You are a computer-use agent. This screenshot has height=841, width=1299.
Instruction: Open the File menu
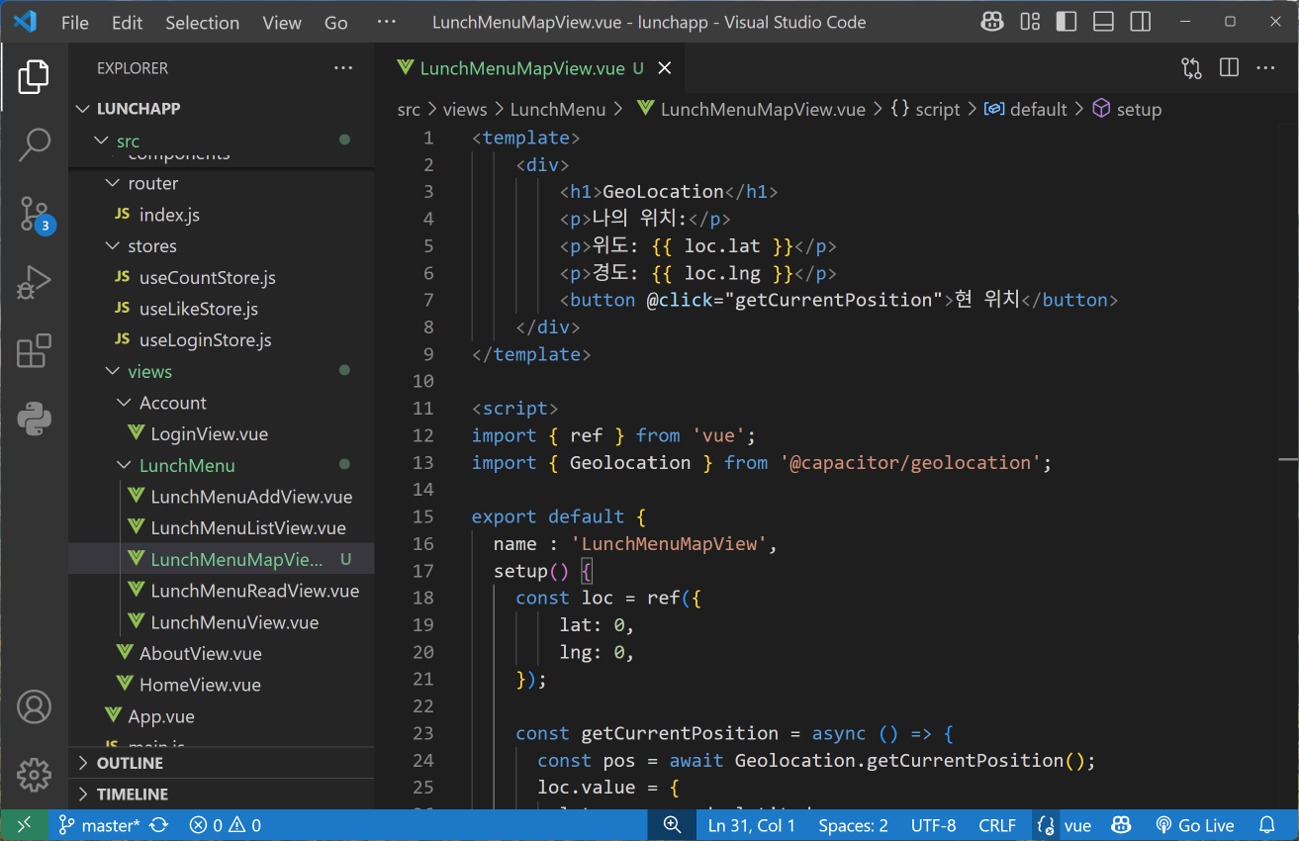tap(75, 22)
